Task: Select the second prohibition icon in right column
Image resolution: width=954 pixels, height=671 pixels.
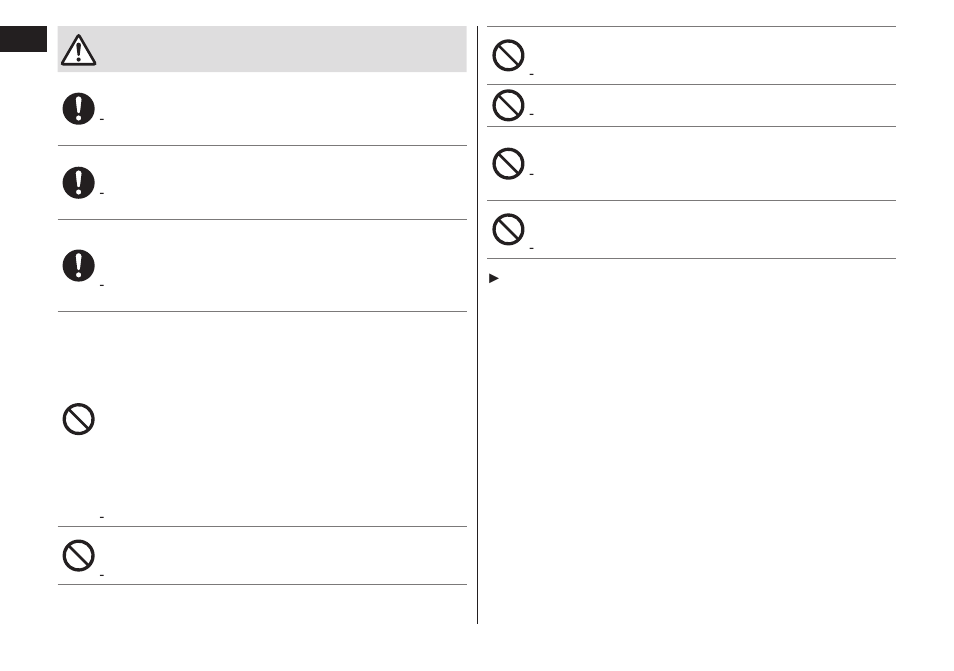Action: [x=508, y=105]
